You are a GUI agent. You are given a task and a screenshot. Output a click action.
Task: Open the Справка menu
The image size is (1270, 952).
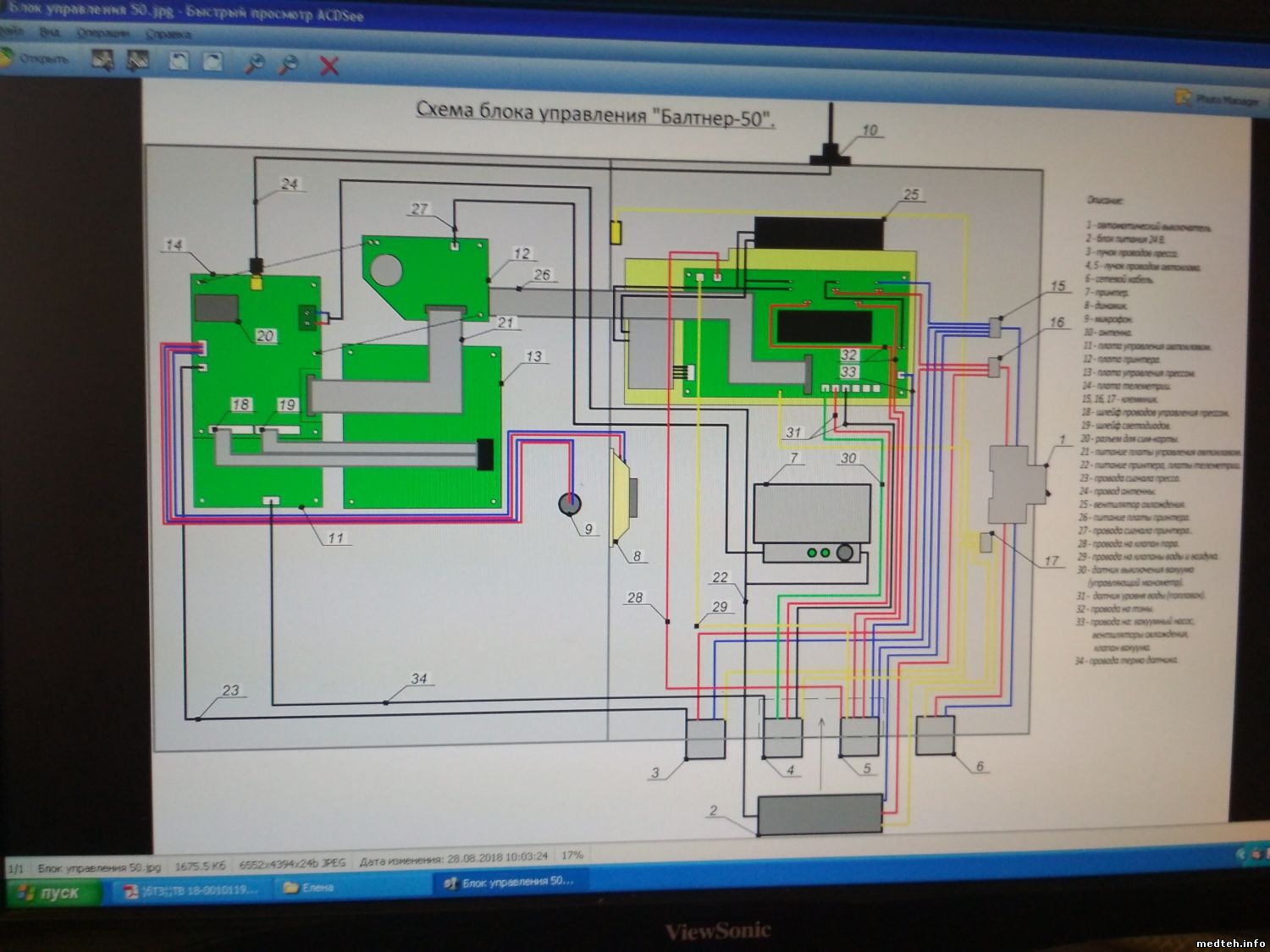coord(168,35)
